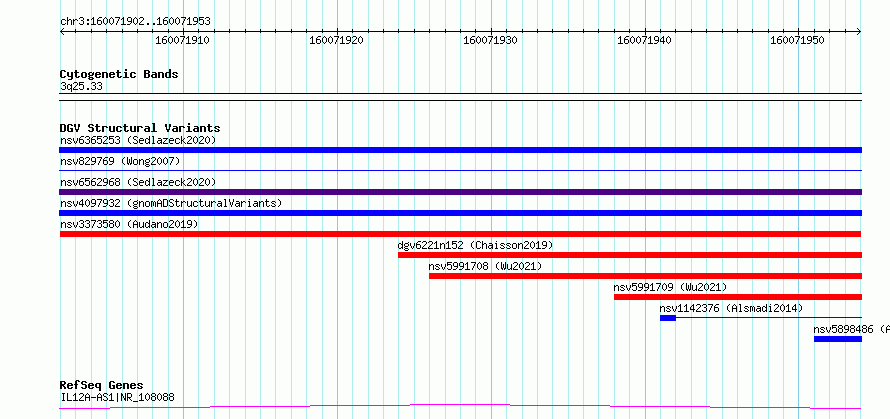The width and height of the screenshot is (890, 419).
Task: Open the nsv3373580 (Audano2019) label
Action: [x=129, y=224]
